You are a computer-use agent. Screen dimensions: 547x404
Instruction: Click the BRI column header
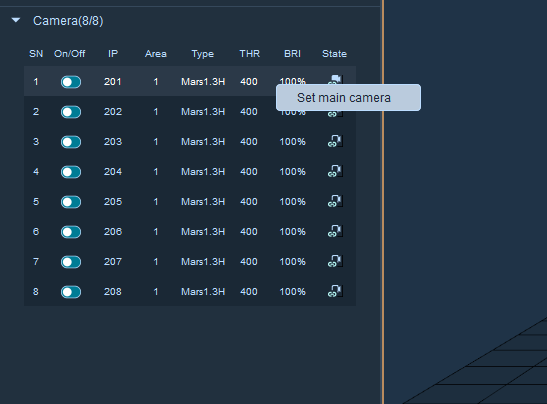[292, 54]
